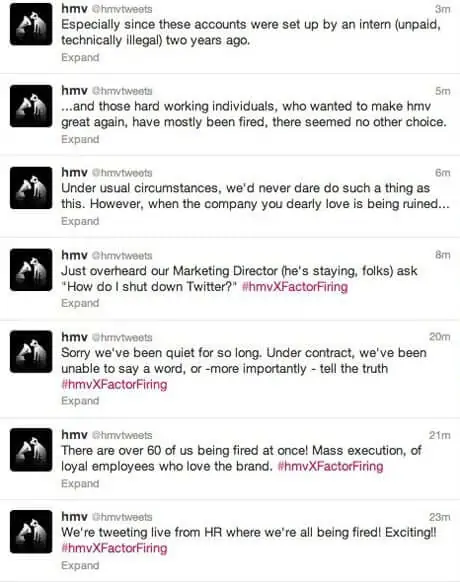This screenshot has height=582, width=460.
Task: Open #hmvXFactorFiring hashtag in HR tweet
Action: coord(114,548)
